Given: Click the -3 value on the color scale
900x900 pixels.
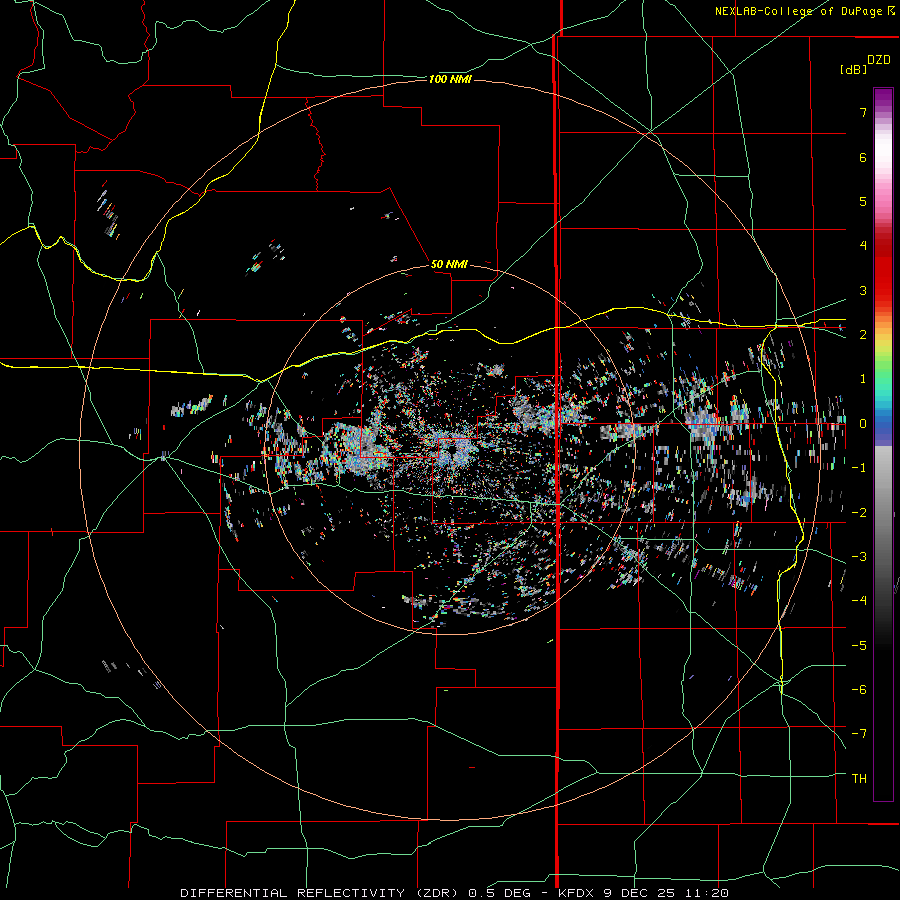Looking at the screenshot, I should pyautogui.click(x=859, y=557).
